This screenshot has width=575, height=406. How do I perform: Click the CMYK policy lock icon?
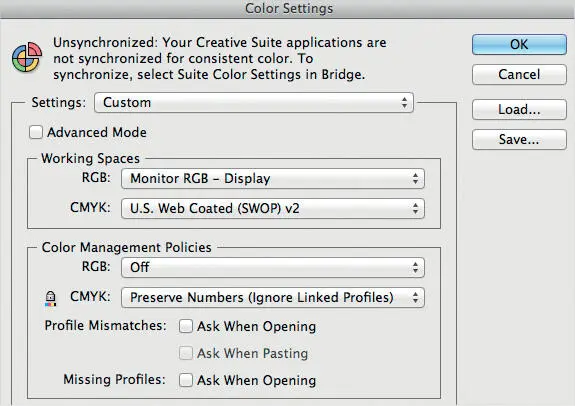point(51,298)
